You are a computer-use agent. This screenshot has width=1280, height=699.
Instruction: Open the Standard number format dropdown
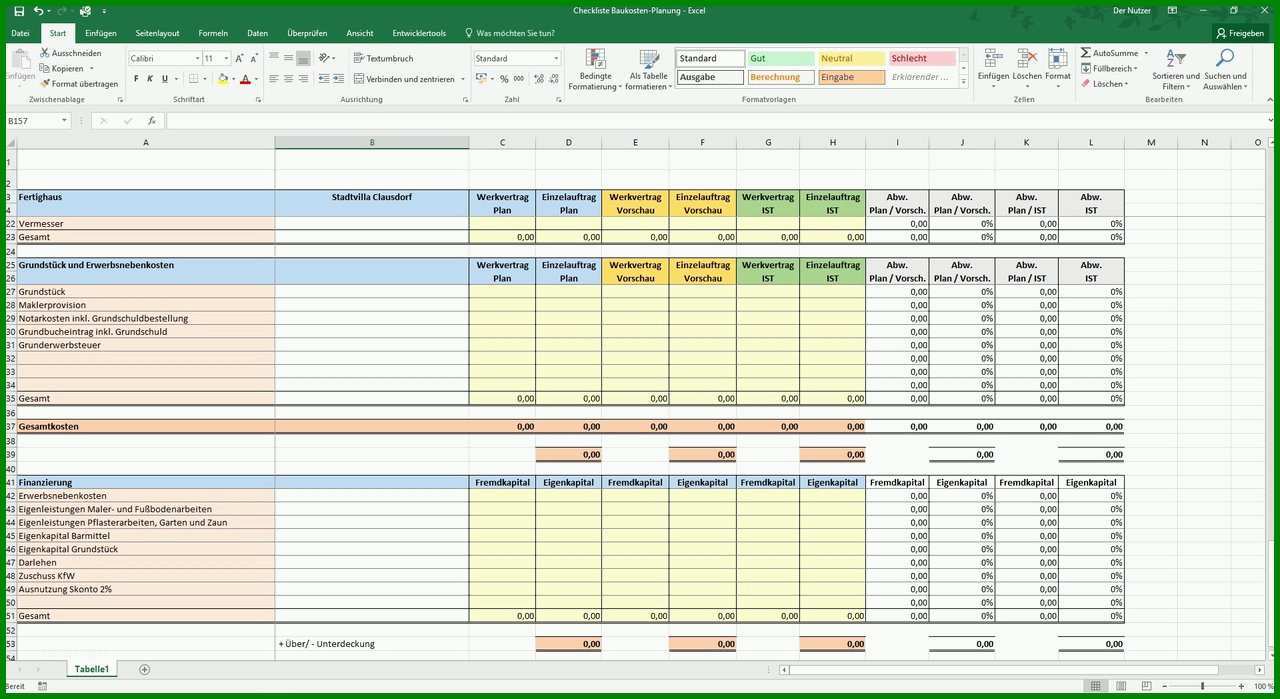[x=556, y=59]
